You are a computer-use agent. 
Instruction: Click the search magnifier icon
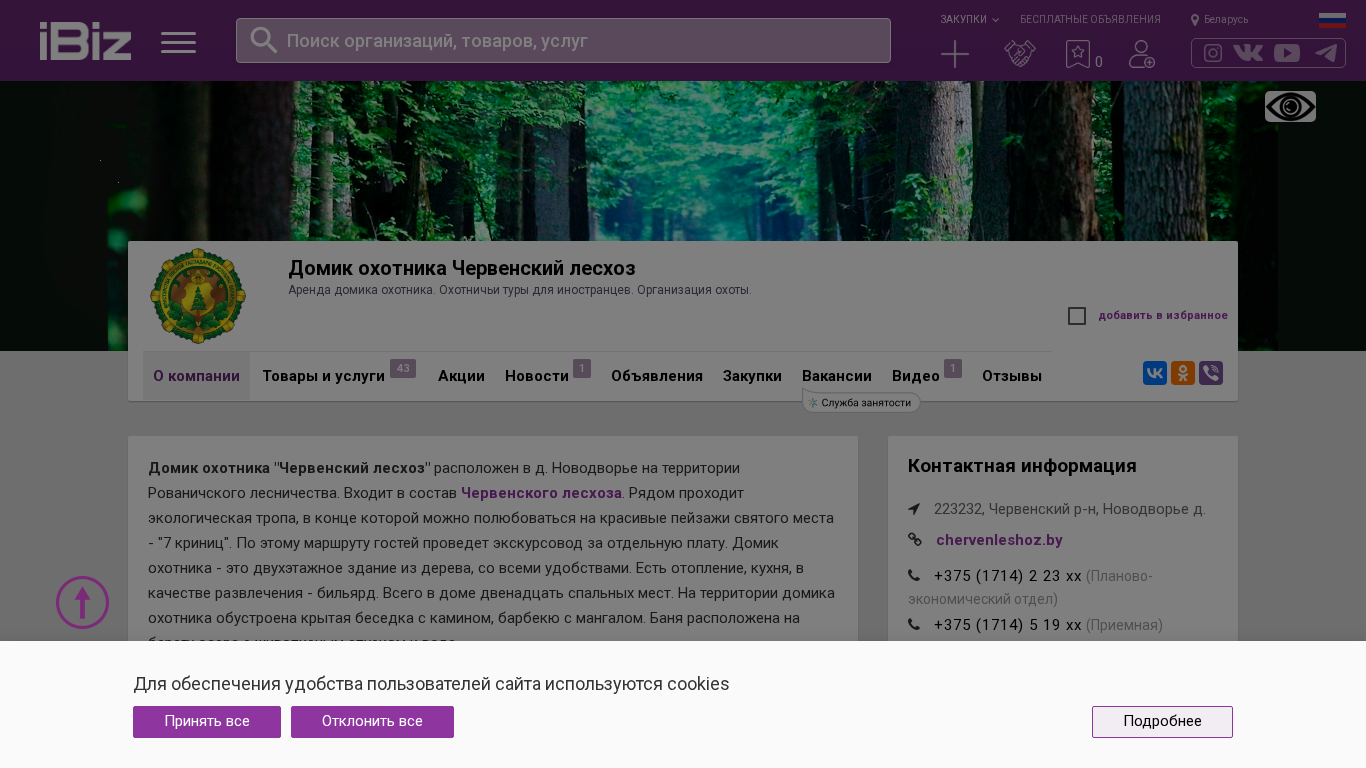[263, 40]
